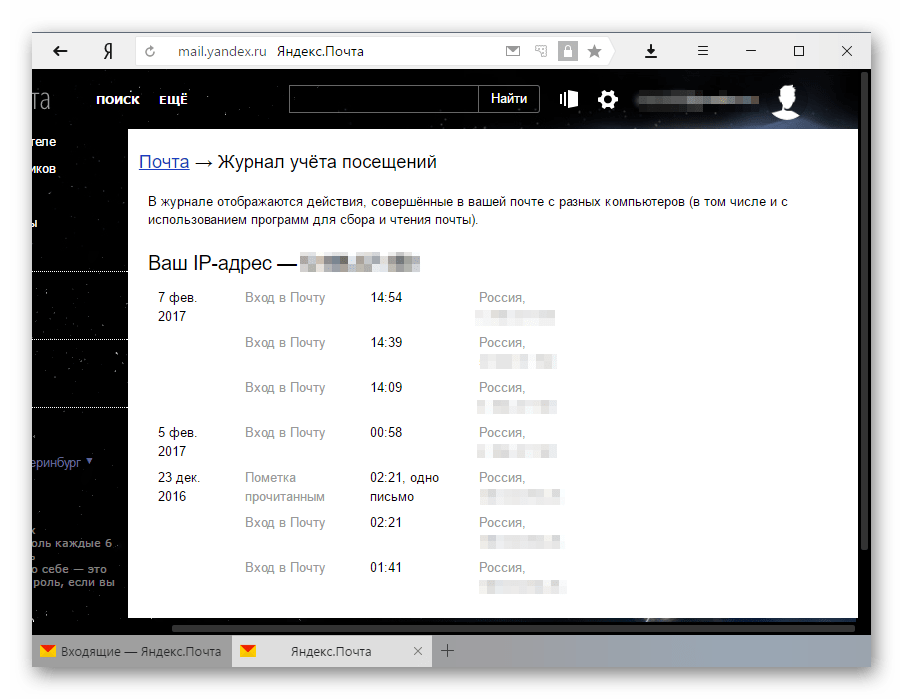Reload the page with the refresh icon
The height and width of the screenshot is (699, 903).
tap(151, 52)
